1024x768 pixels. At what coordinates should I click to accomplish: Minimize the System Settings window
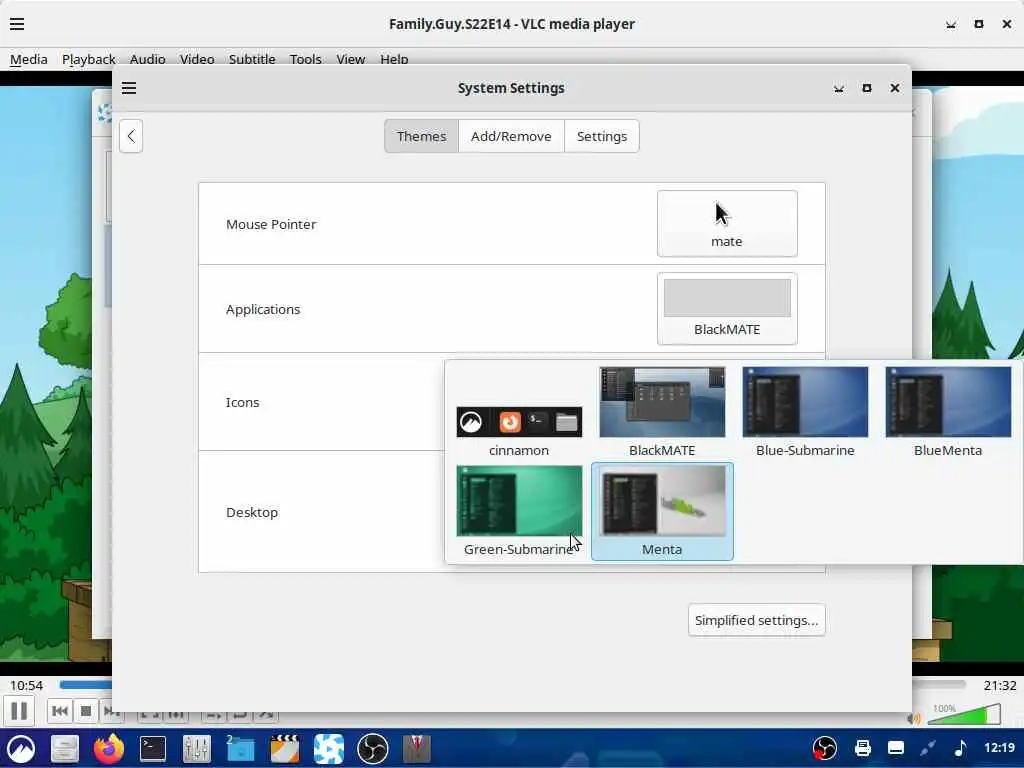click(x=839, y=88)
